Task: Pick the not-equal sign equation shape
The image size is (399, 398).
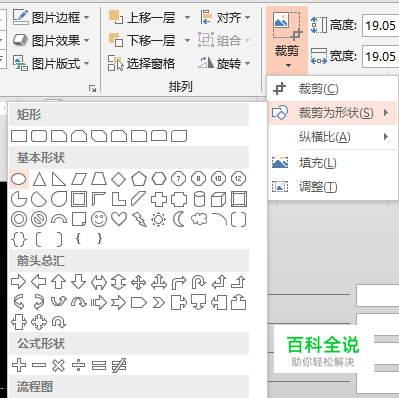Action: point(119,365)
